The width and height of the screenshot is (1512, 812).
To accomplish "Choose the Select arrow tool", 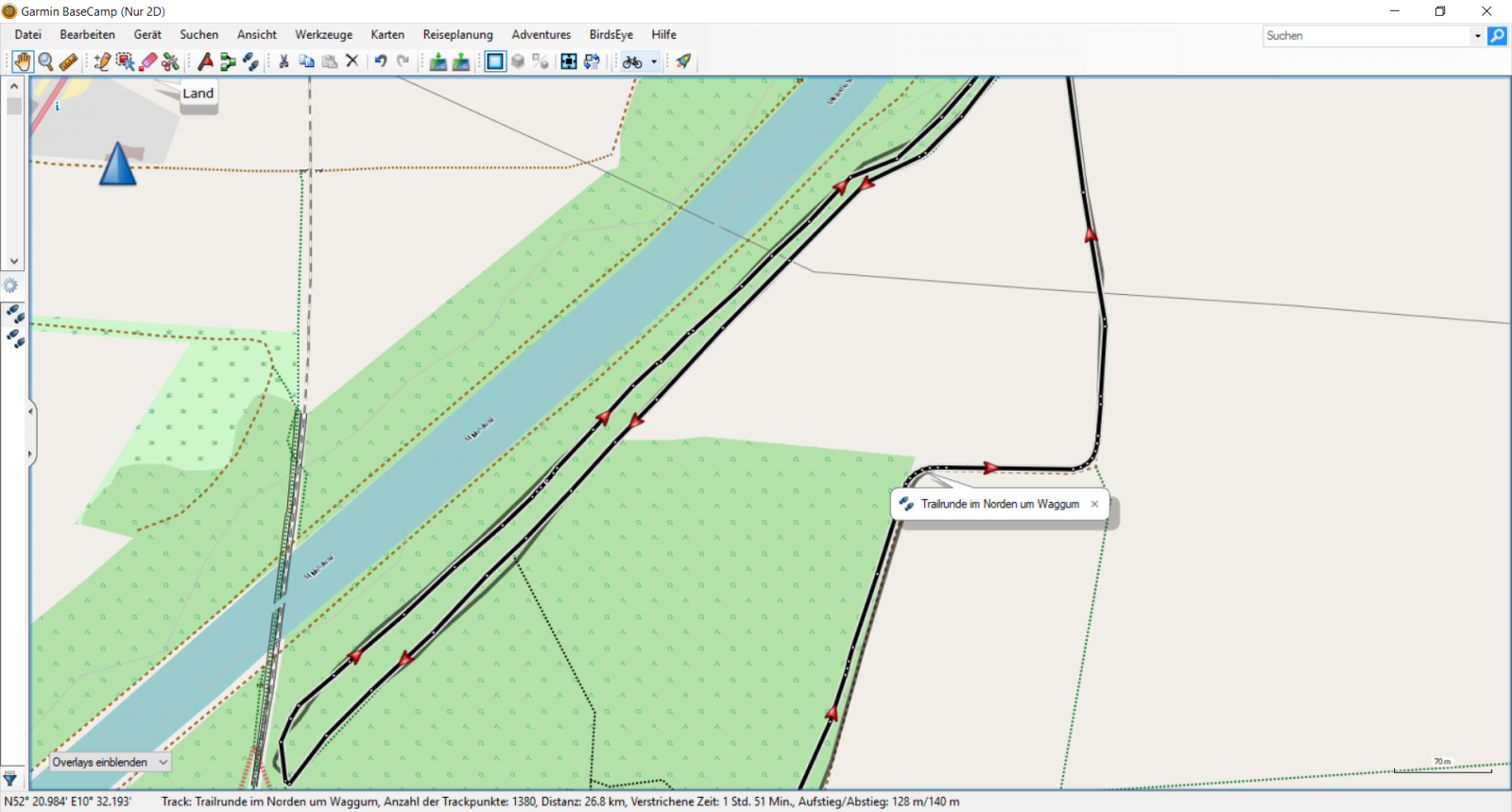I will pyautogui.click(x=125, y=61).
